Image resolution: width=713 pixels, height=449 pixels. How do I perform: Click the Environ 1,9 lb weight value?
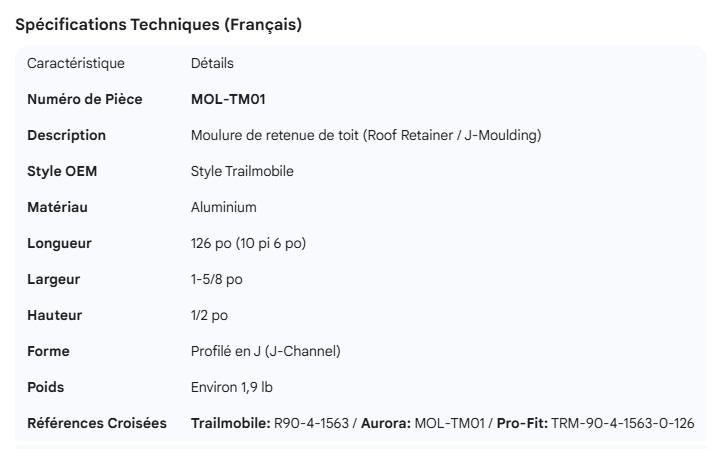pyautogui.click(x=231, y=387)
